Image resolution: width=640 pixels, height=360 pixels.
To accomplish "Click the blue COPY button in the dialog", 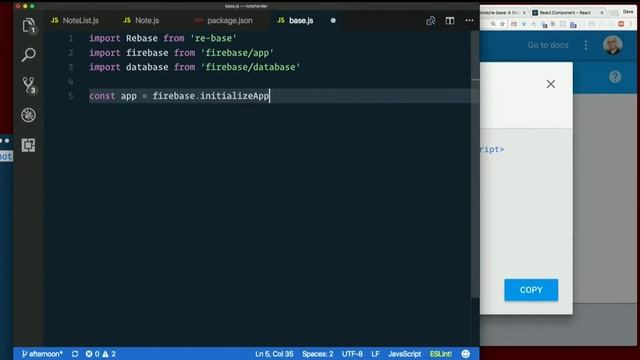I will [531, 290].
